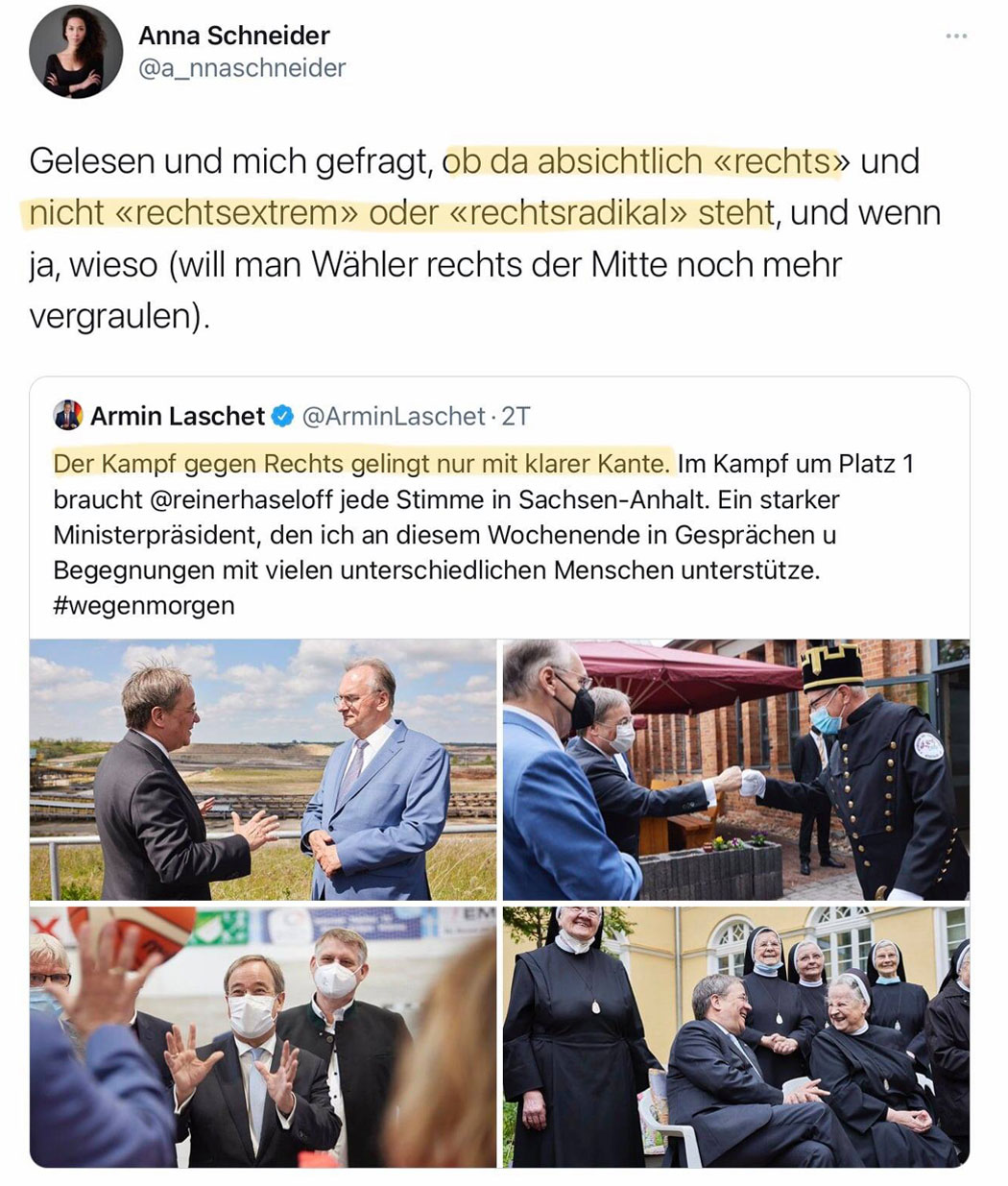Screen dimensions: 1008x1186
Task: Click the blue verified badge beside Armin Laschet
Action: (282, 416)
